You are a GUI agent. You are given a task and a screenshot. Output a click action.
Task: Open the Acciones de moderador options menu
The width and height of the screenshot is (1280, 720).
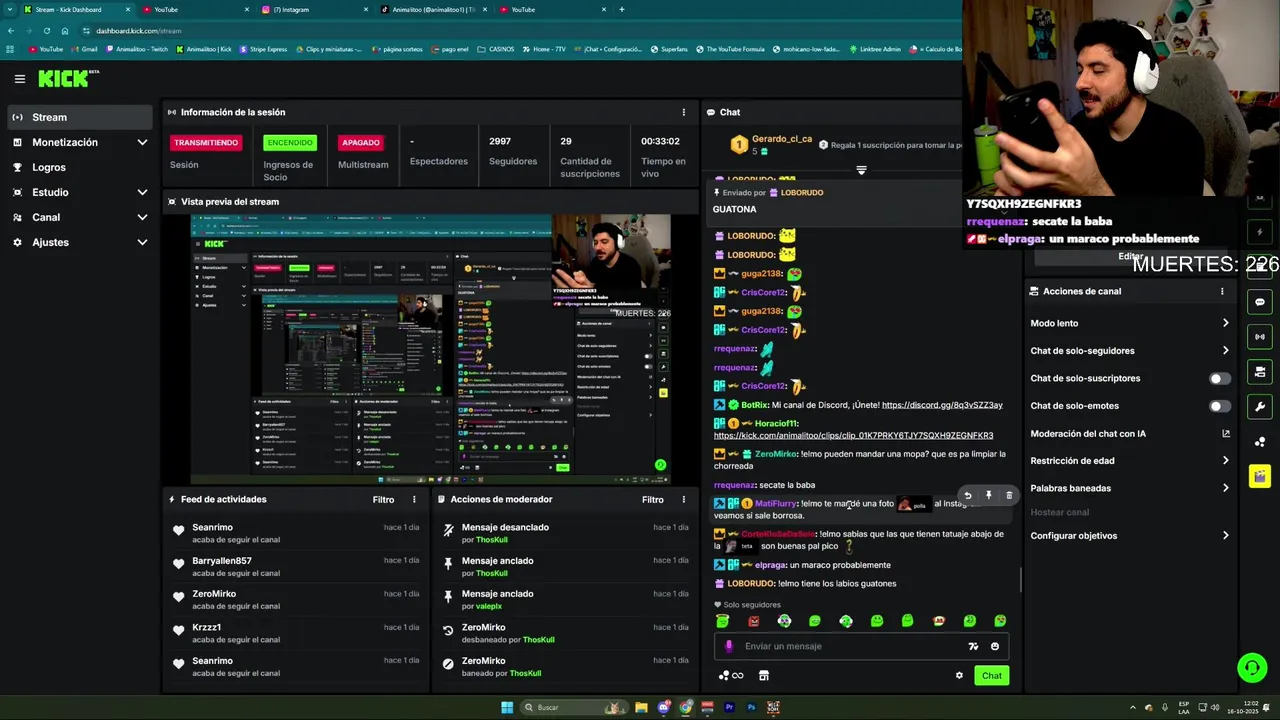684,499
